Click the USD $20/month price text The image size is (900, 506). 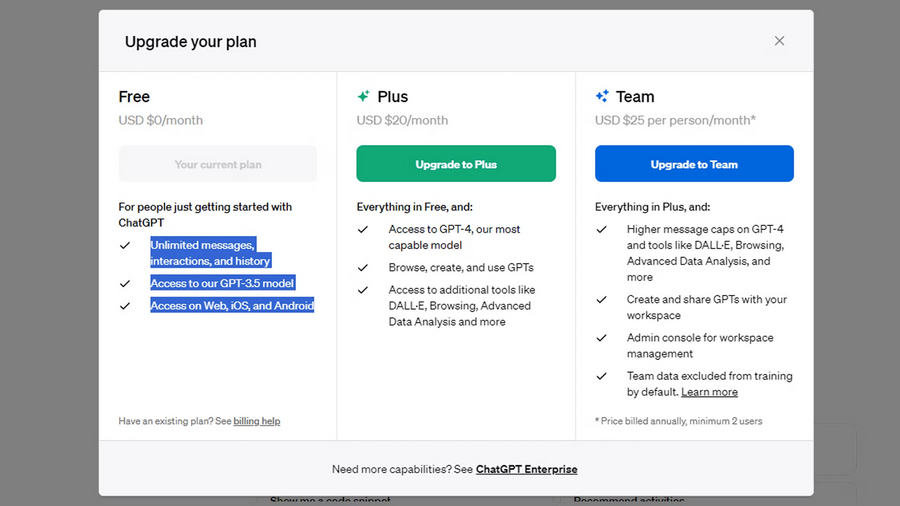pos(402,120)
